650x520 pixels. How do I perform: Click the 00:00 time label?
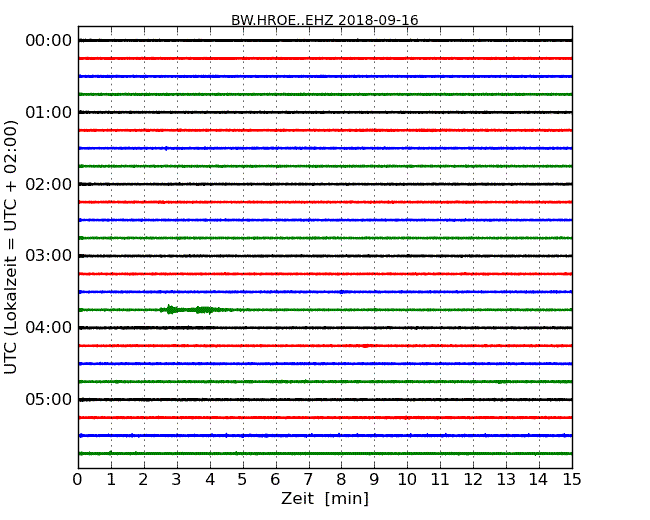point(49,41)
